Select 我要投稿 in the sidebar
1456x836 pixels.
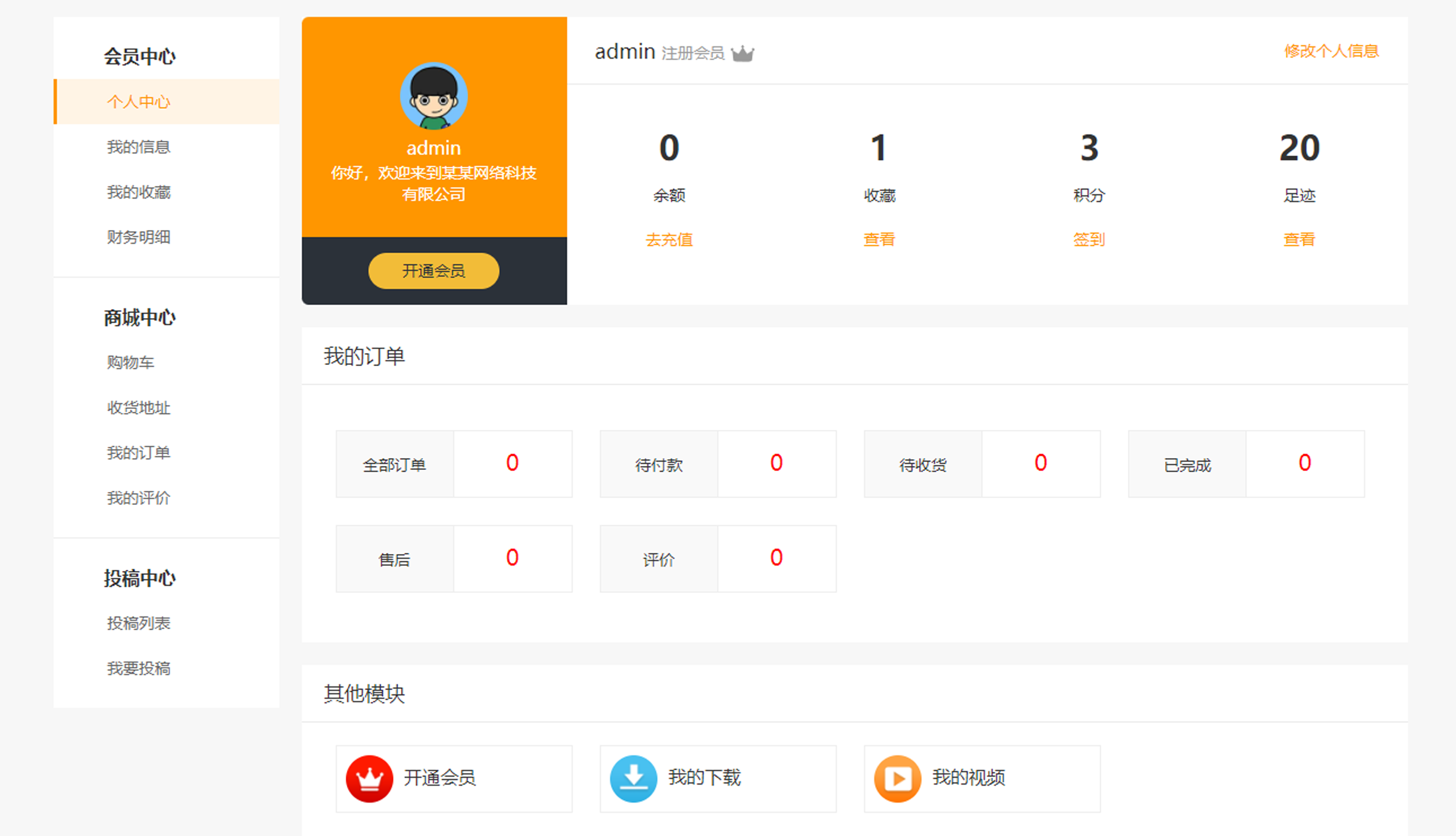(x=138, y=668)
